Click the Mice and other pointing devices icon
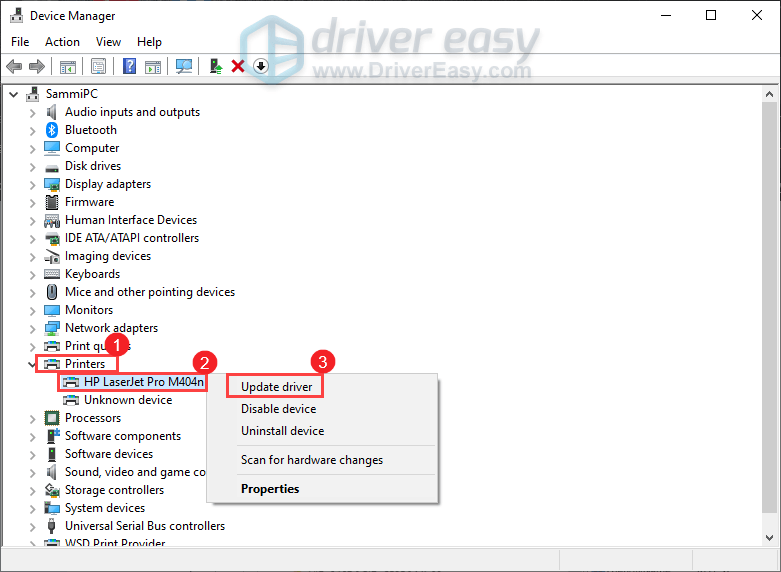 tap(52, 292)
